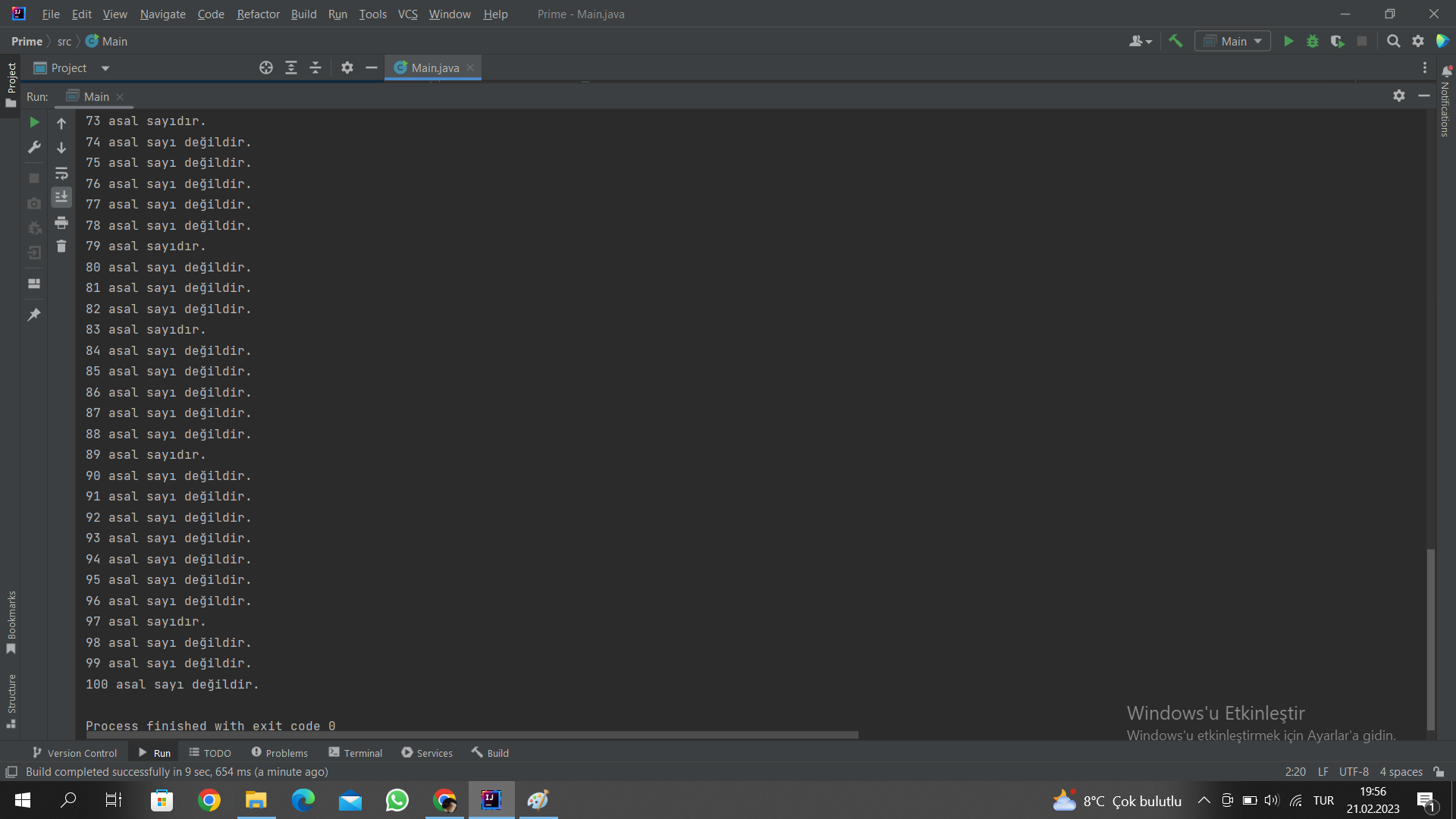
Task: Open the Main run configuration dropdown
Action: 1233,41
